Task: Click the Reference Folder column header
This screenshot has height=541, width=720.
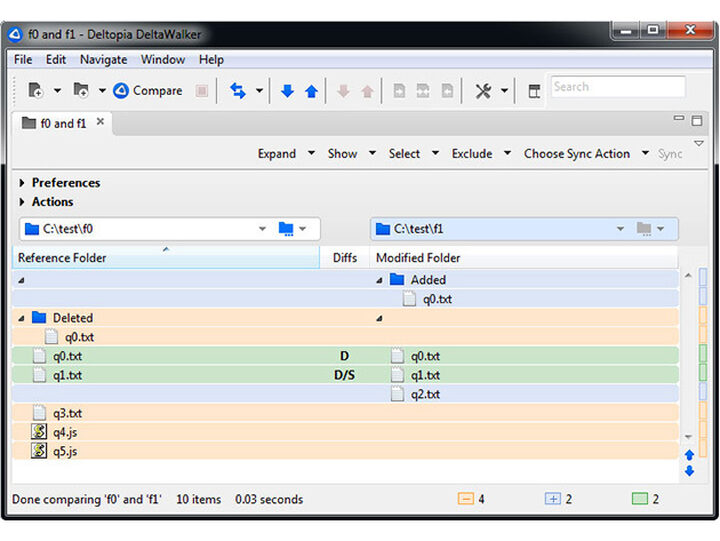Action: 165,258
